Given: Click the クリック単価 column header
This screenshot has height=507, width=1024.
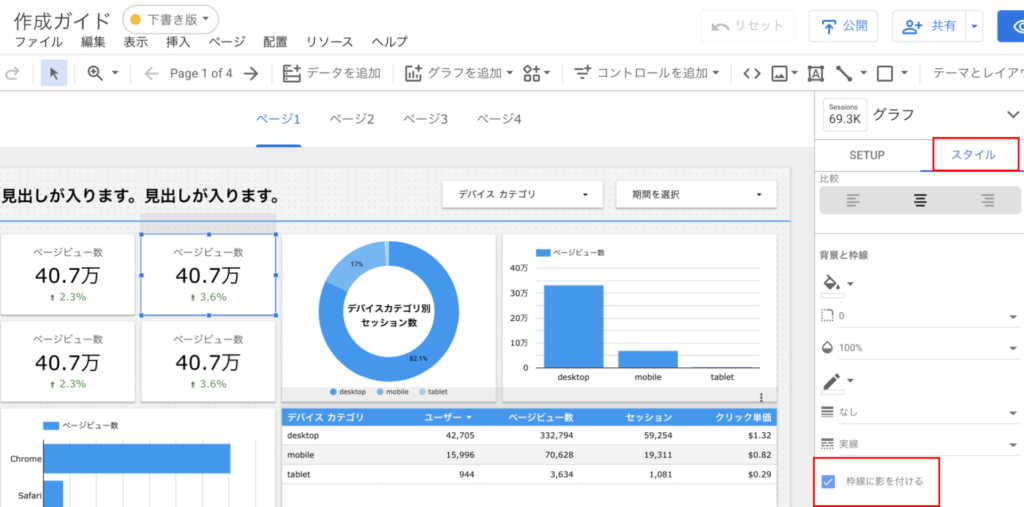Looking at the screenshot, I should click(x=743, y=417).
